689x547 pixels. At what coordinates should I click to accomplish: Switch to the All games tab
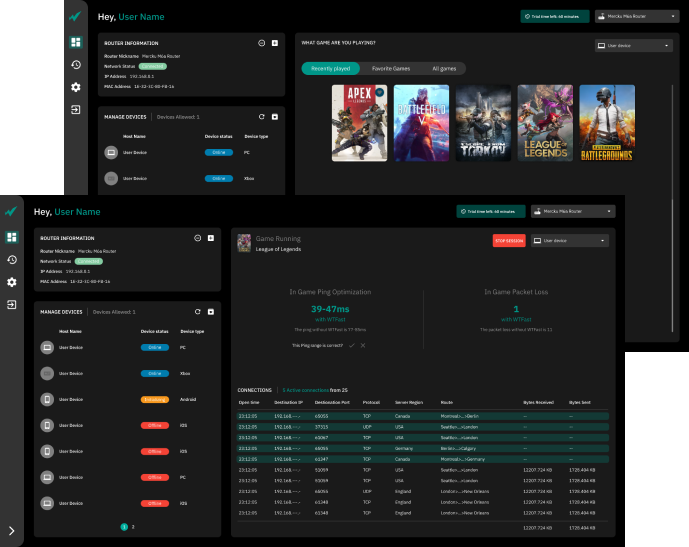coord(443,68)
